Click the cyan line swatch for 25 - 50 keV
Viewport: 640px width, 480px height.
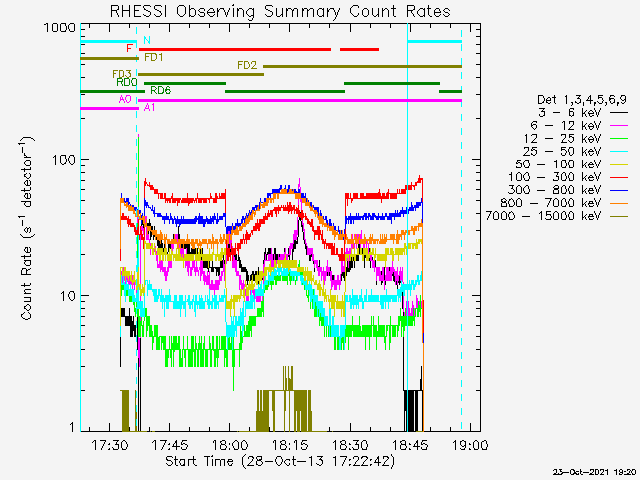click(619, 151)
